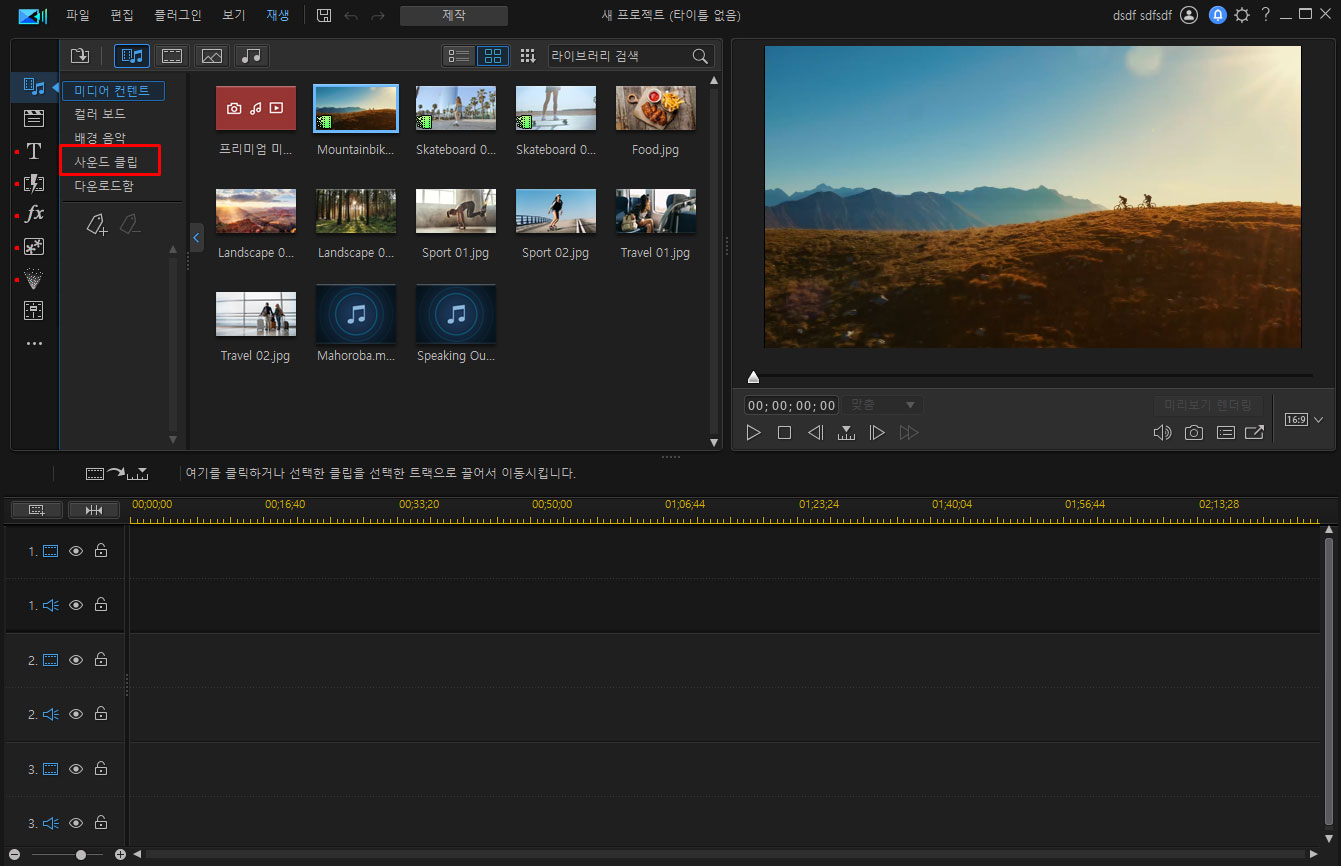The height and width of the screenshot is (866, 1341).
Task: Toggle the eye on audio track 3
Action: (x=76, y=823)
